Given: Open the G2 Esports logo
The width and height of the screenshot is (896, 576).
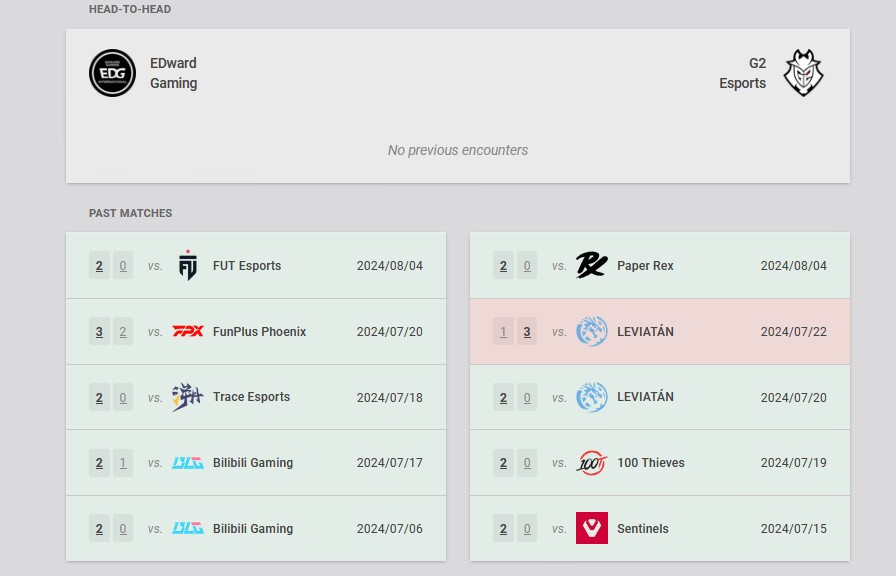Looking at the screenshot, I should click(803, 73).
